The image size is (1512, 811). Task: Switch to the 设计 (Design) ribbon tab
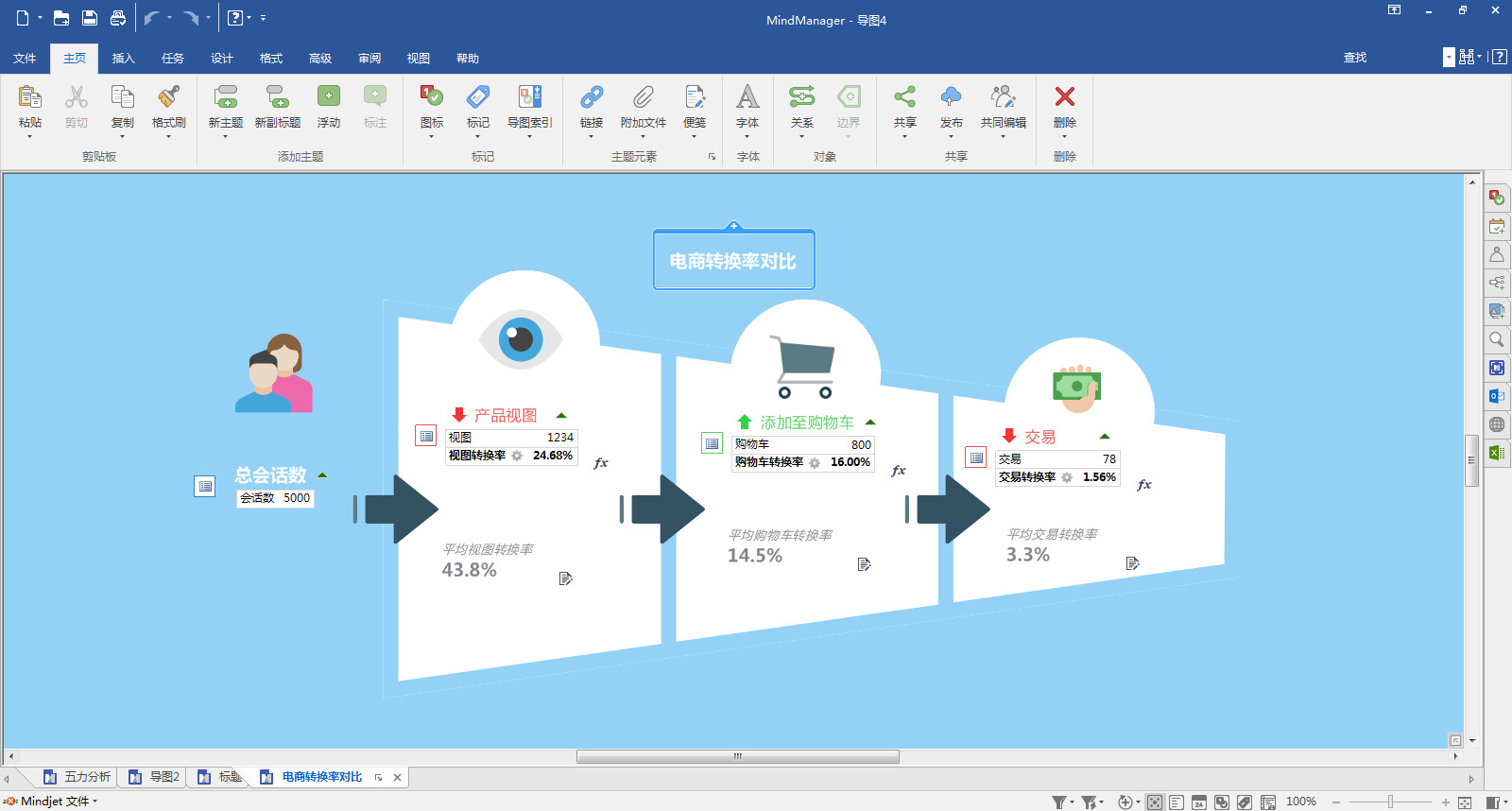point(222,59)
